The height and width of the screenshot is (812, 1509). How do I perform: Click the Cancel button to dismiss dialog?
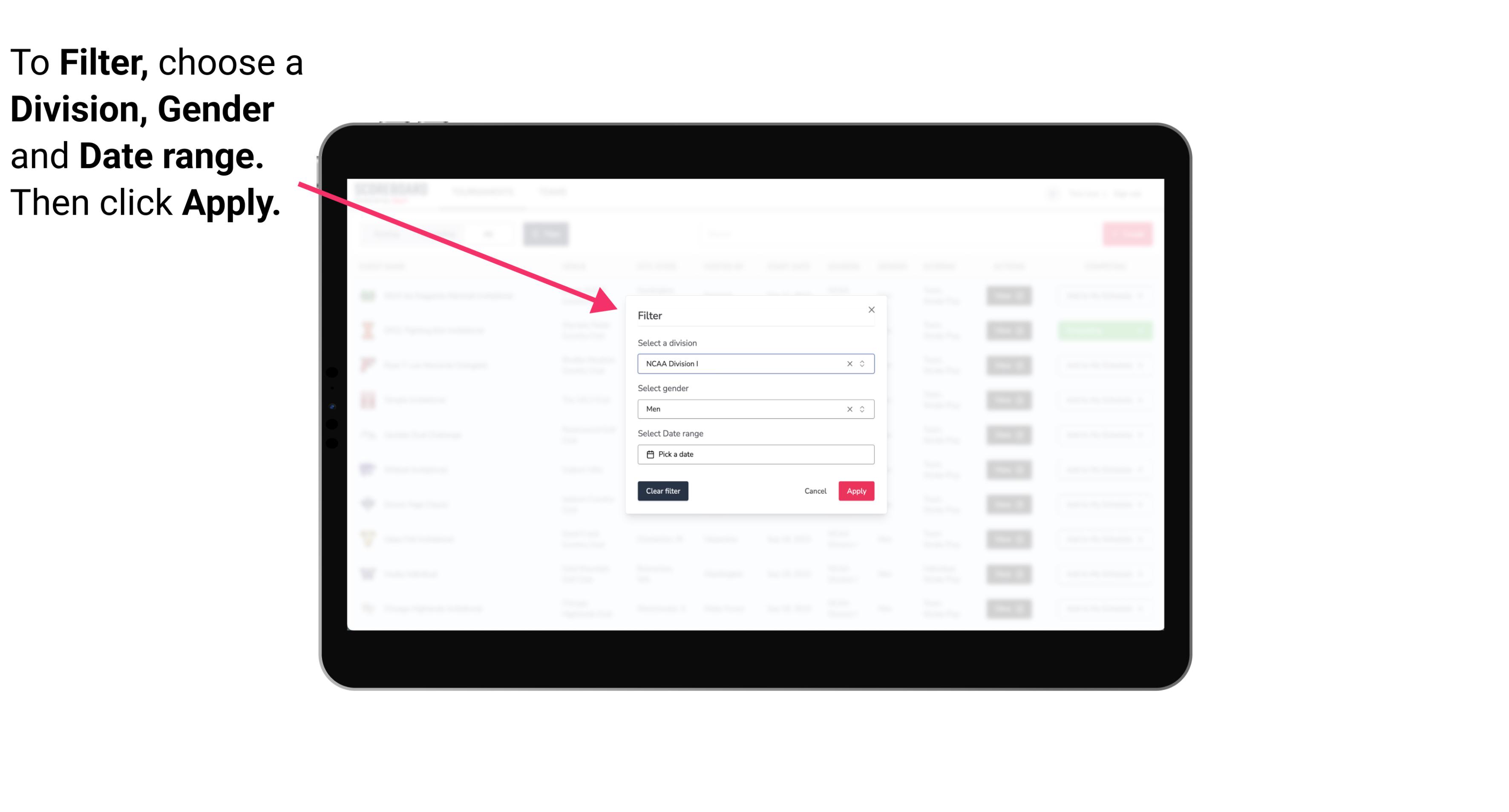[x=816, y=491]
